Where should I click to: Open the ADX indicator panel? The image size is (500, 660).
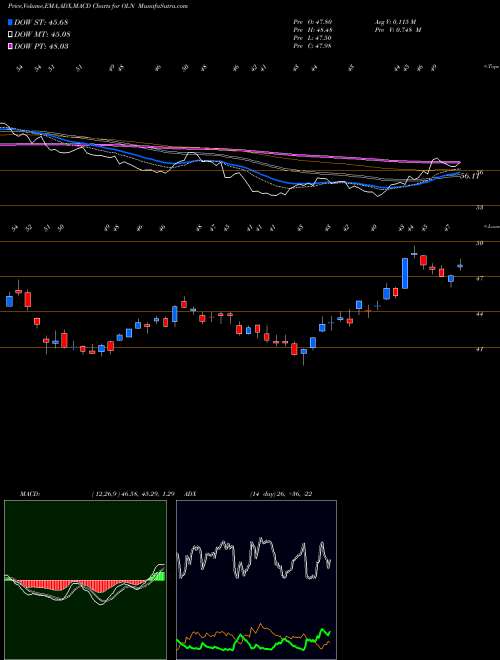point(256,580)
